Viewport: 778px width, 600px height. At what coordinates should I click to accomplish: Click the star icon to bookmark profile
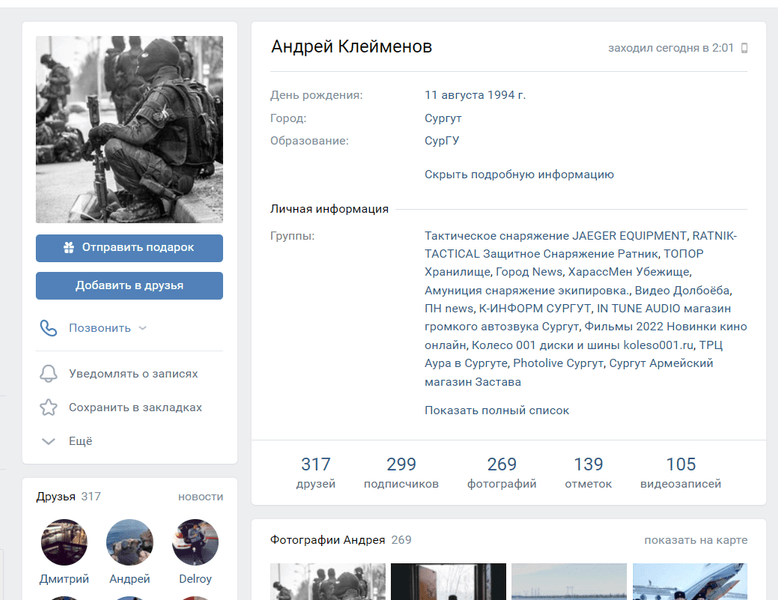coord(48,408)
